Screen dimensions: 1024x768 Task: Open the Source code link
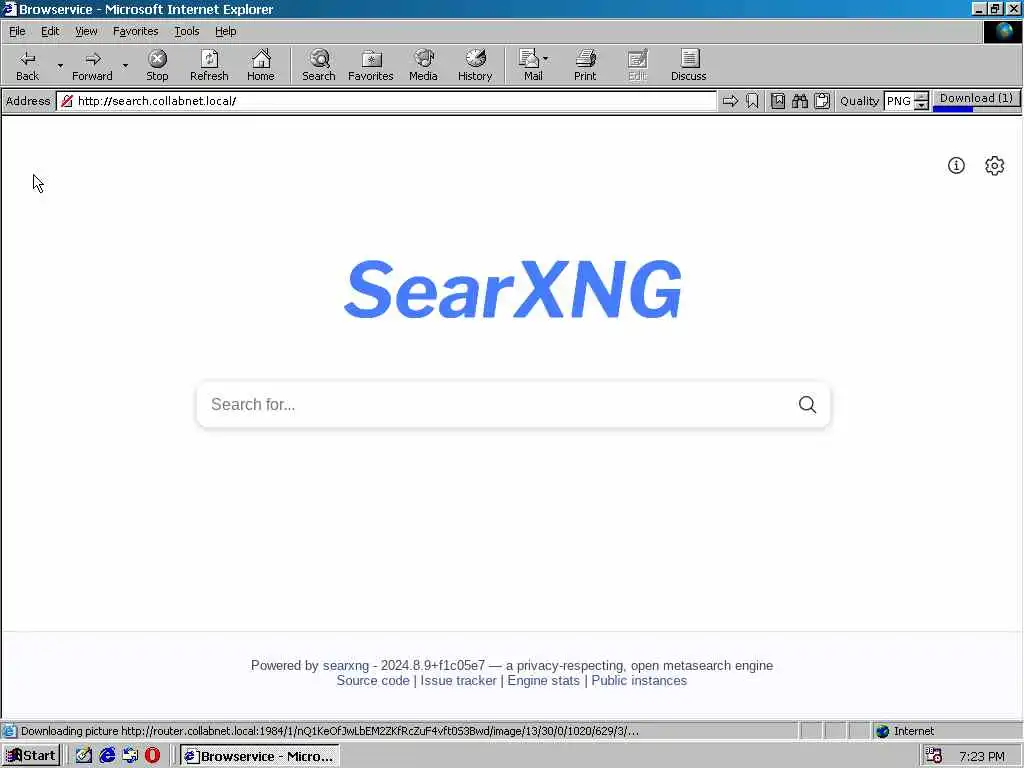pyautogui.click(x=373, y=680)
